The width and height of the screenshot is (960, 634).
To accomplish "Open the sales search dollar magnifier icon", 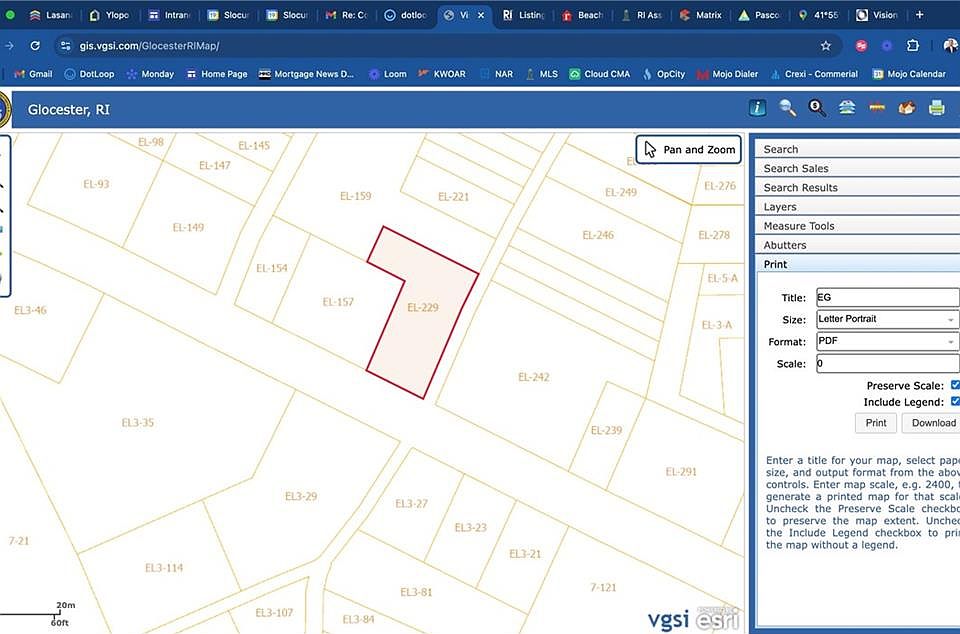I will 817,108.
